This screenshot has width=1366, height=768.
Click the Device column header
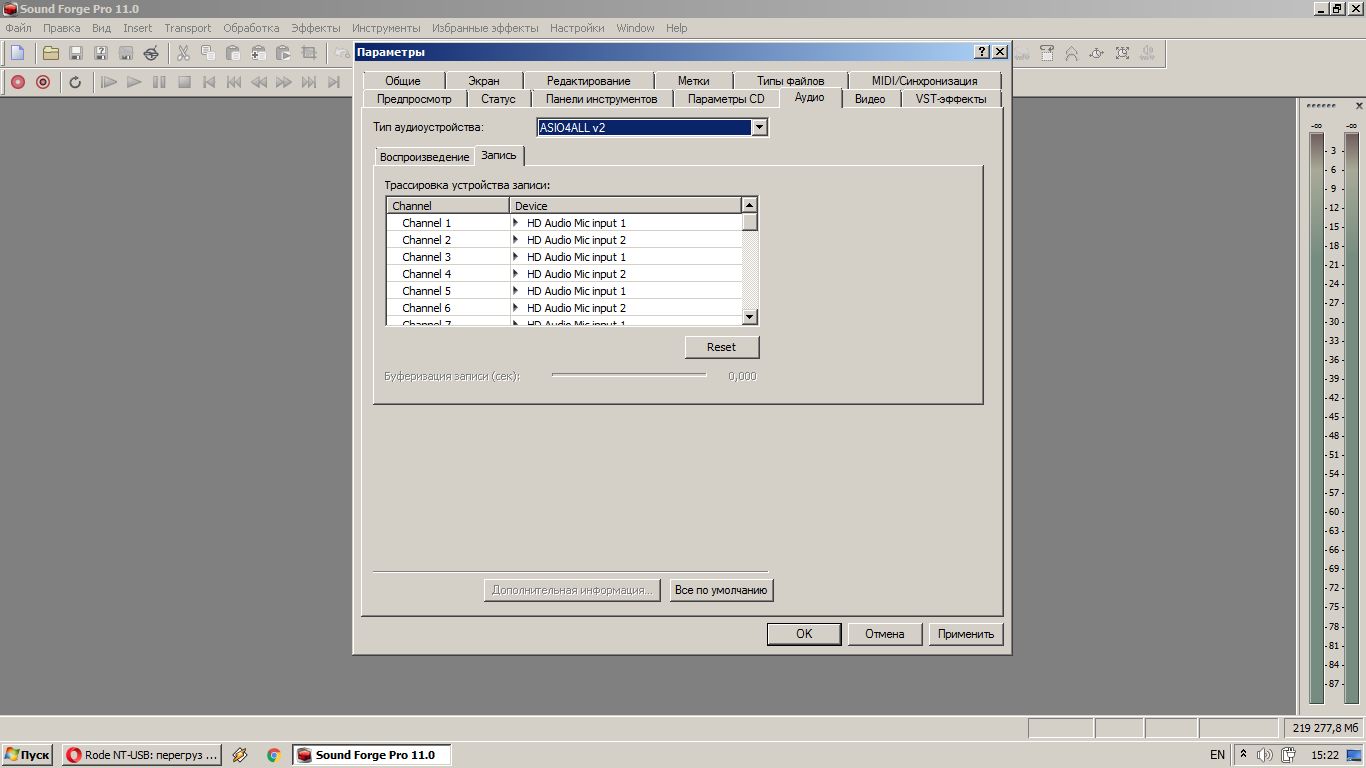(626, 205)
